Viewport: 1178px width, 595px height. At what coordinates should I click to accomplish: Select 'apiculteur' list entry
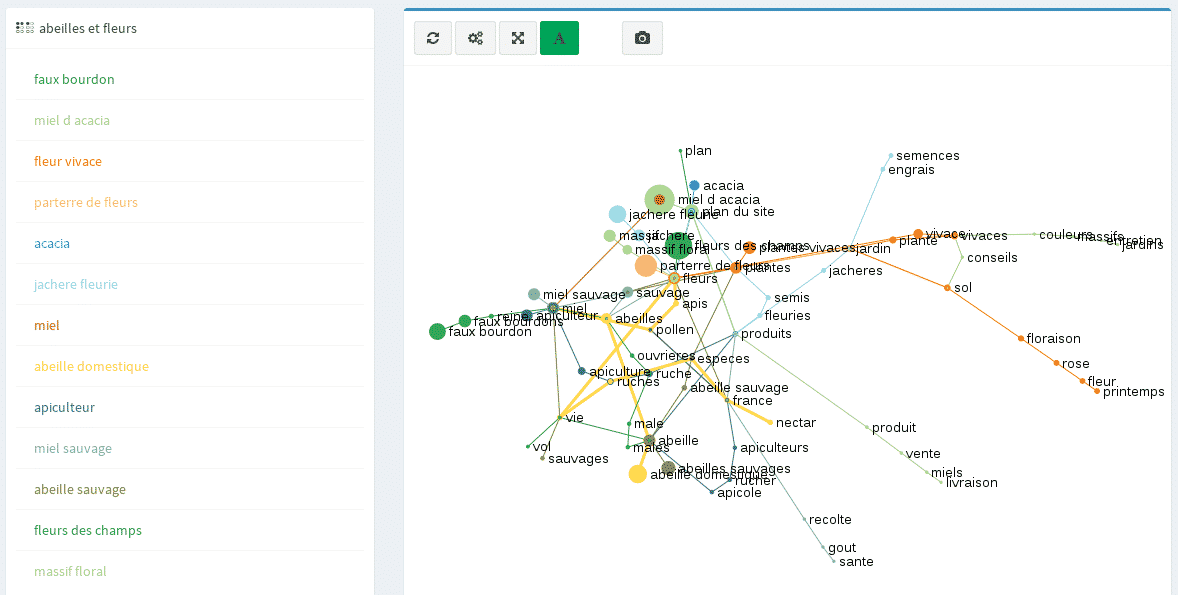click(x=65, y=407)
